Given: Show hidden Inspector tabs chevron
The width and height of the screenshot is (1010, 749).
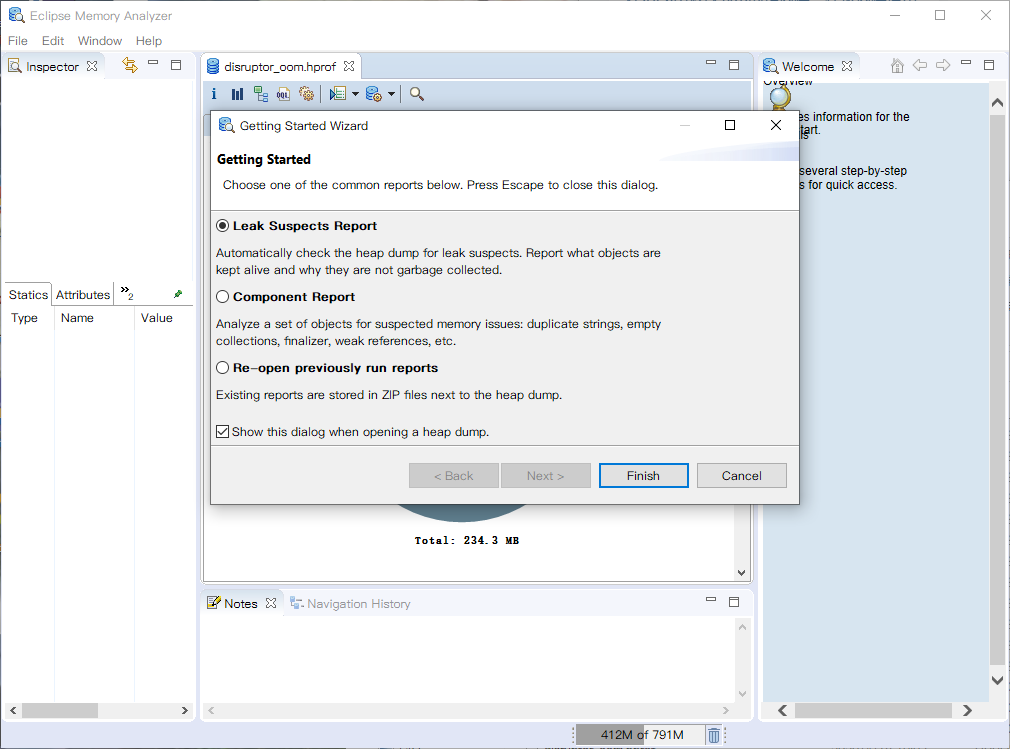Looking at the screenshot, I should pyautogui.click(x=127, y=293).
